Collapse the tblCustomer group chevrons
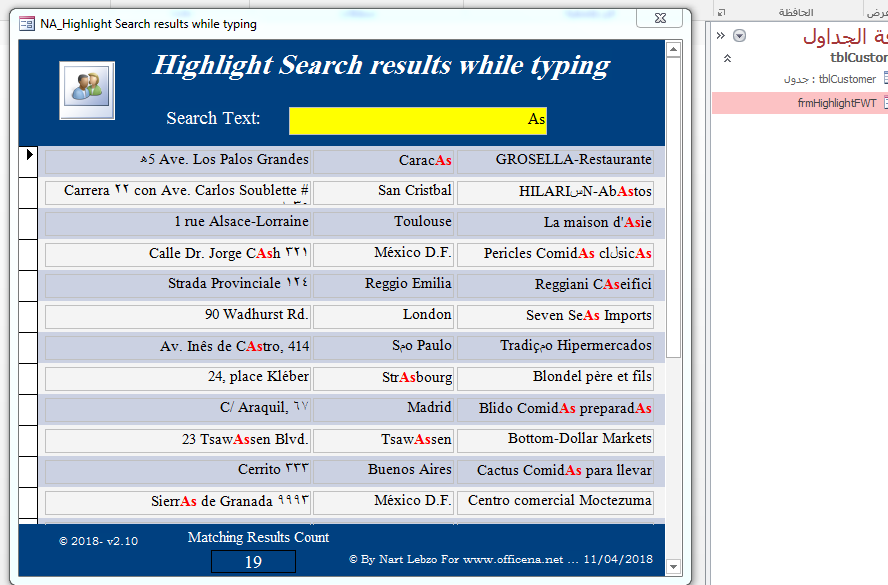This screenshot has height=585, width=888. tap(727, 58)
